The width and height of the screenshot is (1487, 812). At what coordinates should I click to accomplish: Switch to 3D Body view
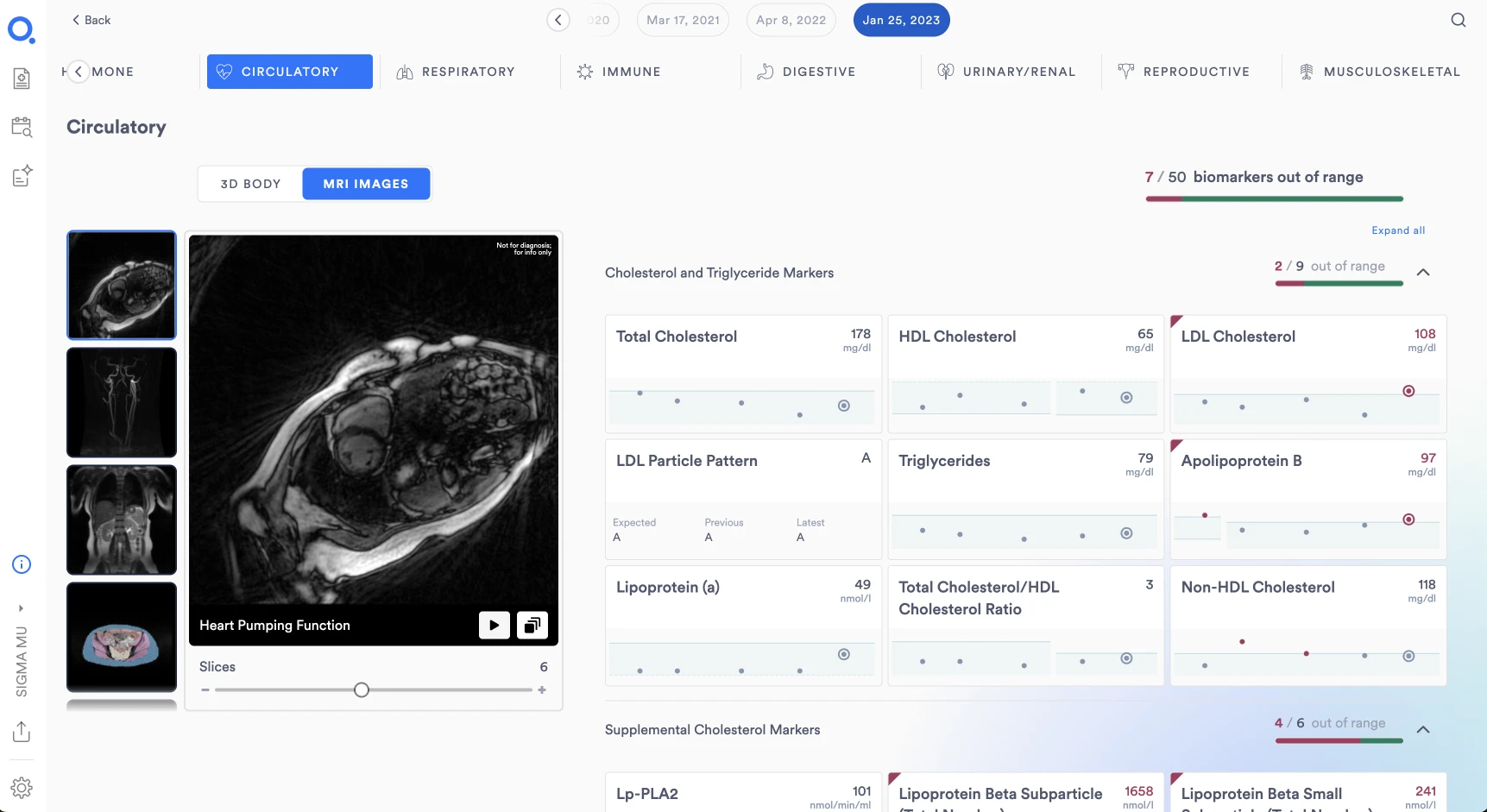[x=250, y=184]
